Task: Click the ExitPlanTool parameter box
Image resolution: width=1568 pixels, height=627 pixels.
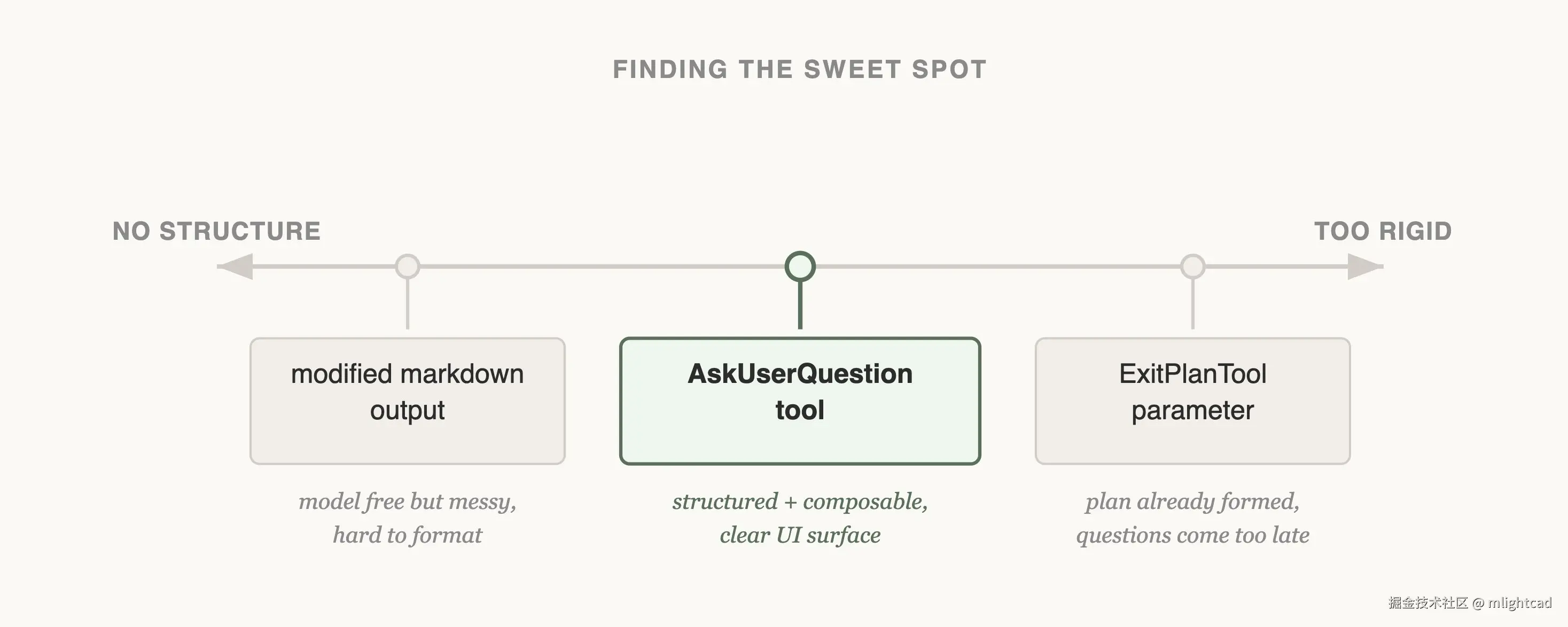Action: pyautogui.click(x=1192, y=401)
